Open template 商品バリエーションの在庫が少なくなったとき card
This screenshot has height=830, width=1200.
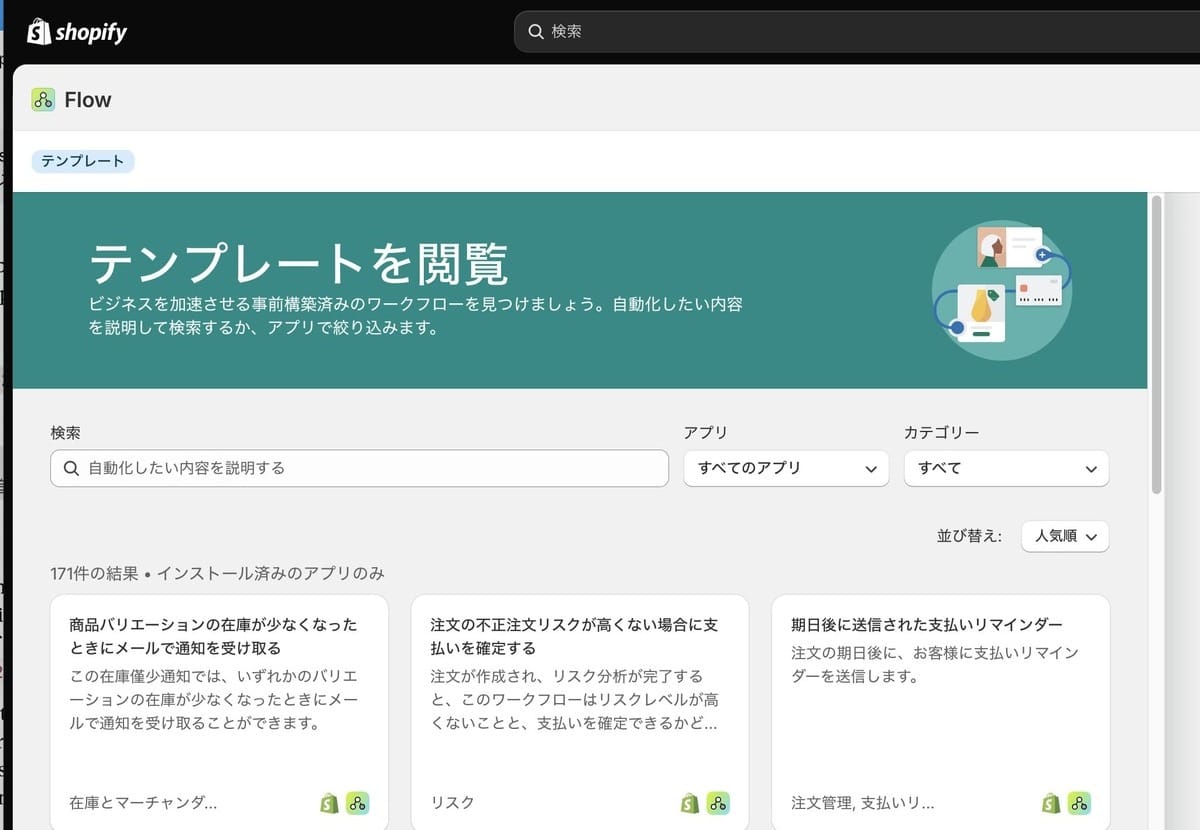click(219, 712)
